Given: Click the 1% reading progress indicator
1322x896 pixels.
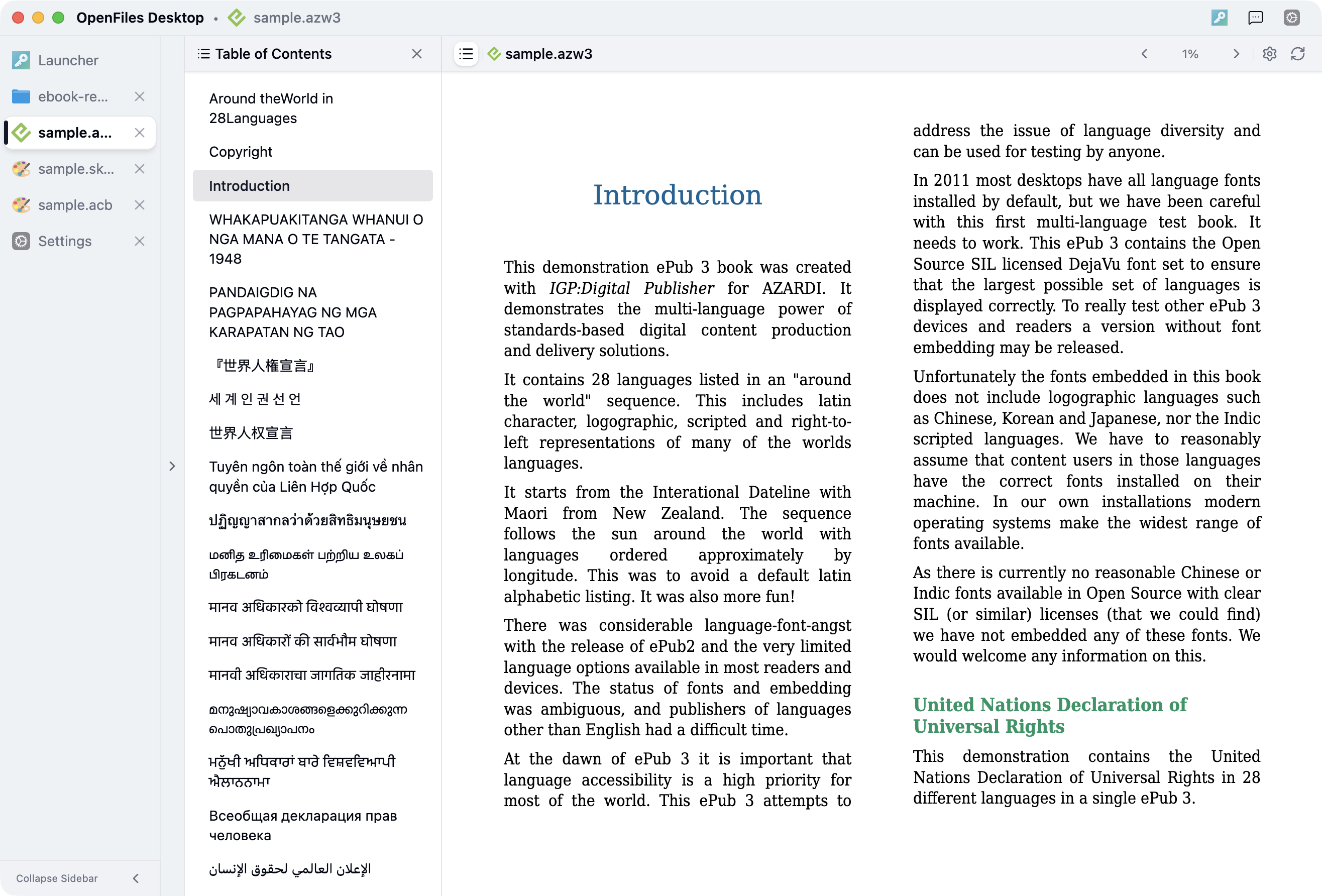Looking at the screenshot, I should (1190, 54).
